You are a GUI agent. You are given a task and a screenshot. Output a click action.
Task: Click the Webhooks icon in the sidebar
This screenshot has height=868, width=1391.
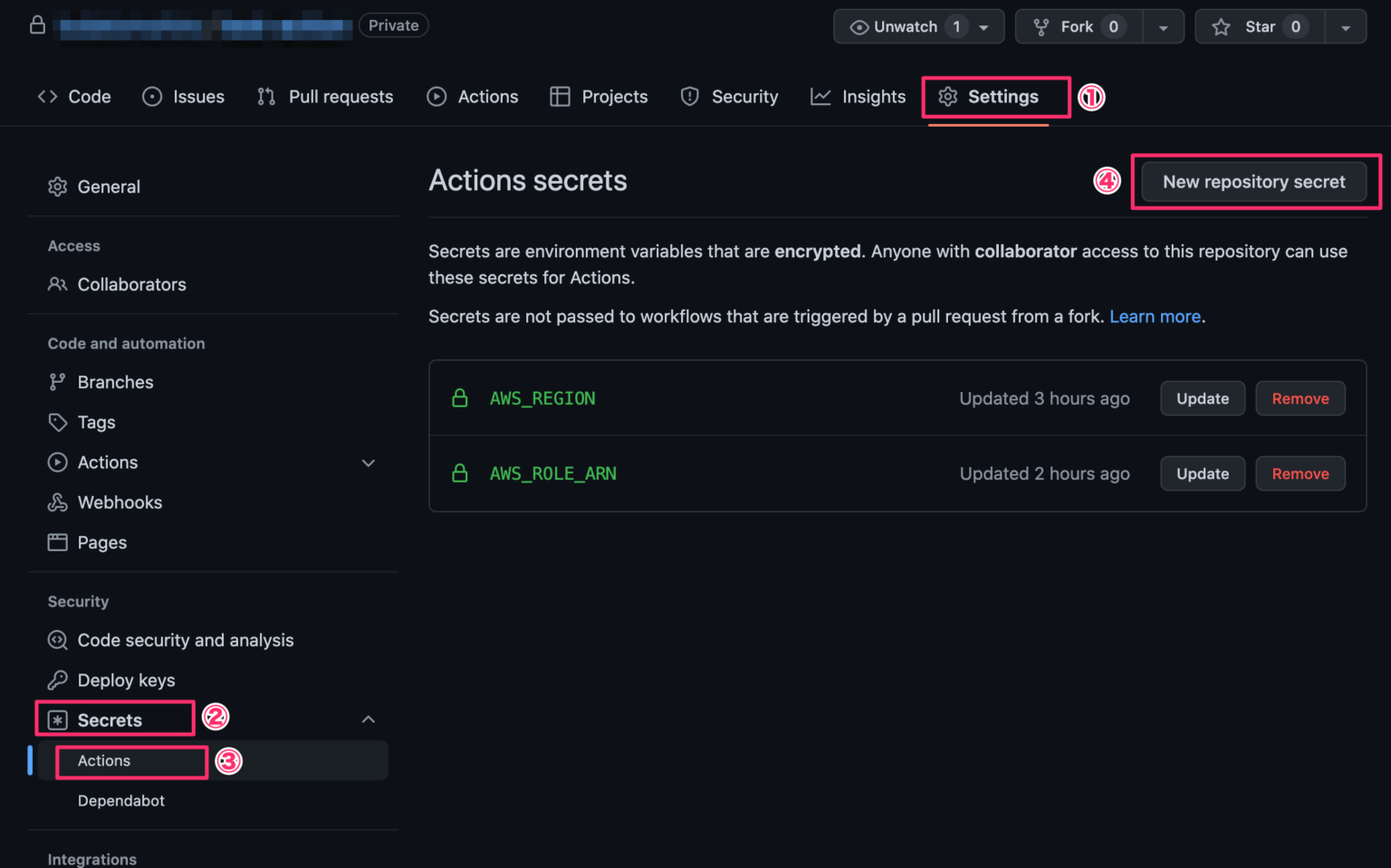tap(58, 502)
